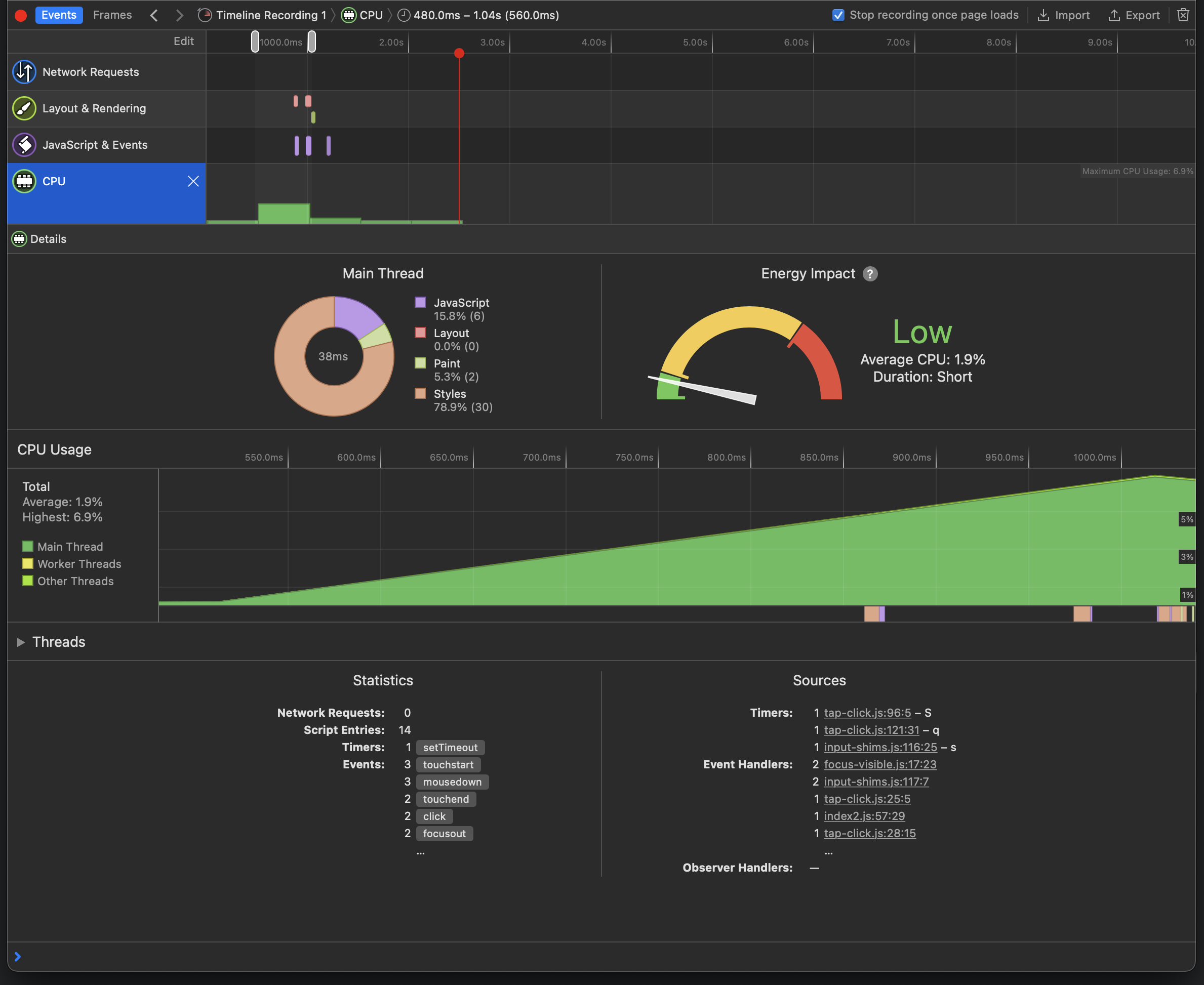The height and width of the screenshot is (985, 1204).
Task: Click Edit in the timelines header
Action: 183,42
